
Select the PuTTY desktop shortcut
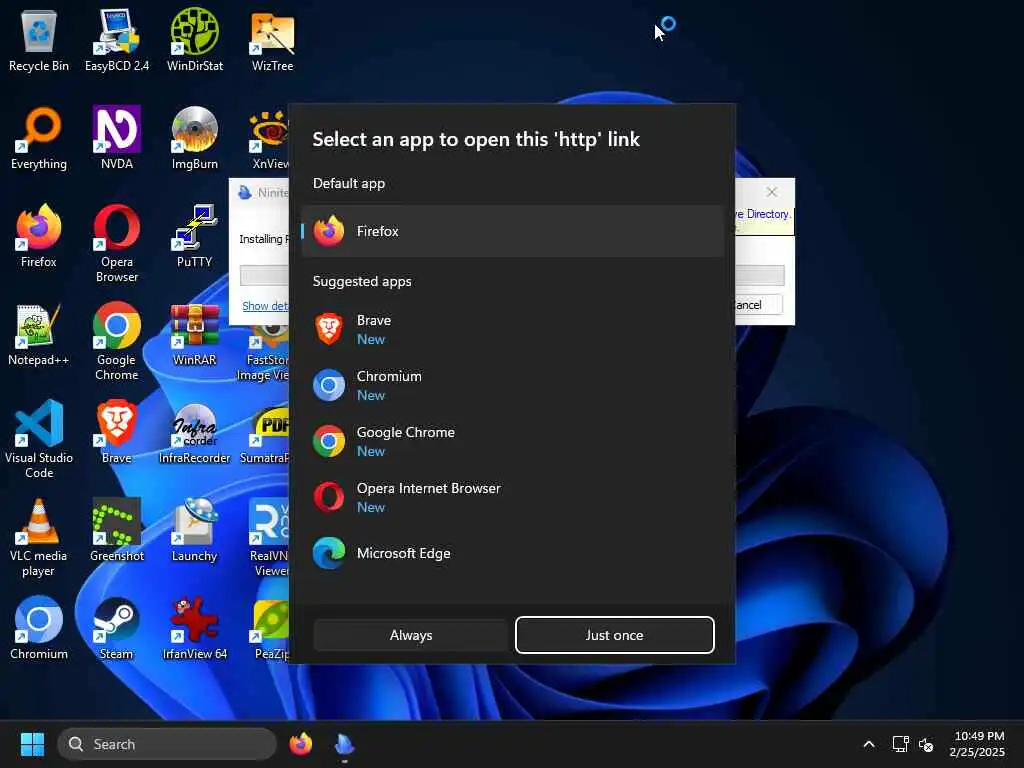click(195, 236)
